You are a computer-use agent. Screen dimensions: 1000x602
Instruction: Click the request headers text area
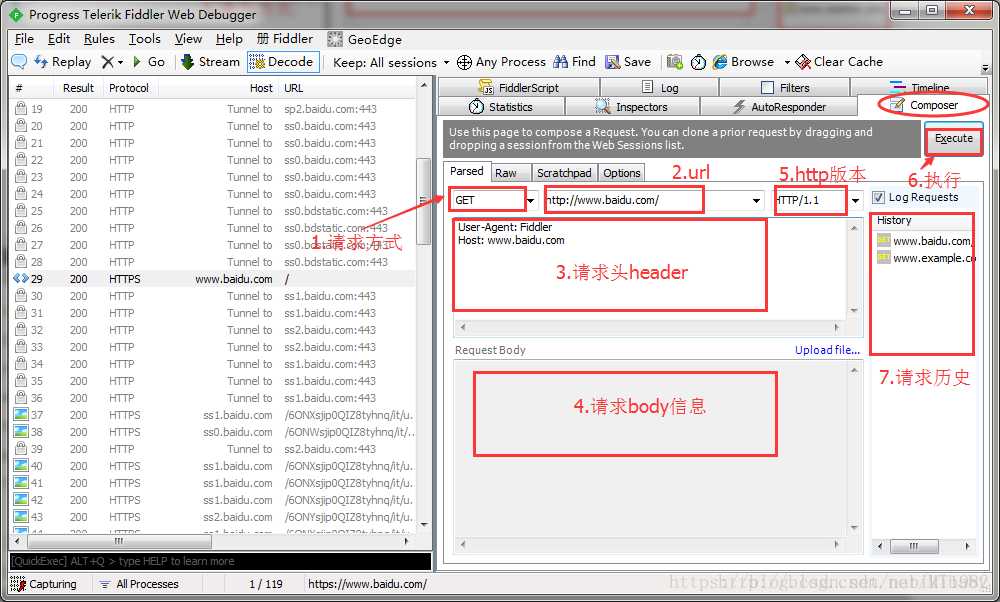650,268
